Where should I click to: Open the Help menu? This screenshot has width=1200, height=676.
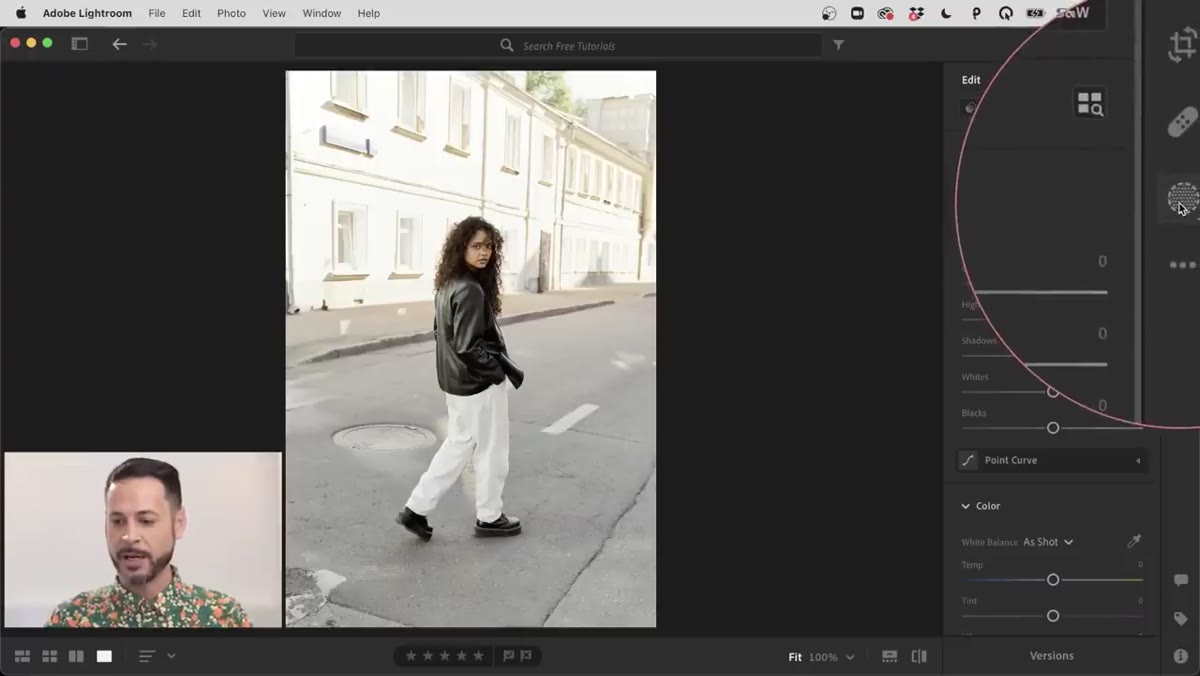point(369,13)
